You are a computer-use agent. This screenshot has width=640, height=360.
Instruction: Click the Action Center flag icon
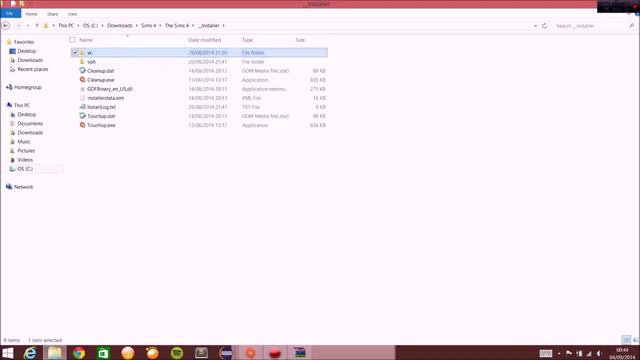[x=569, y=353]
